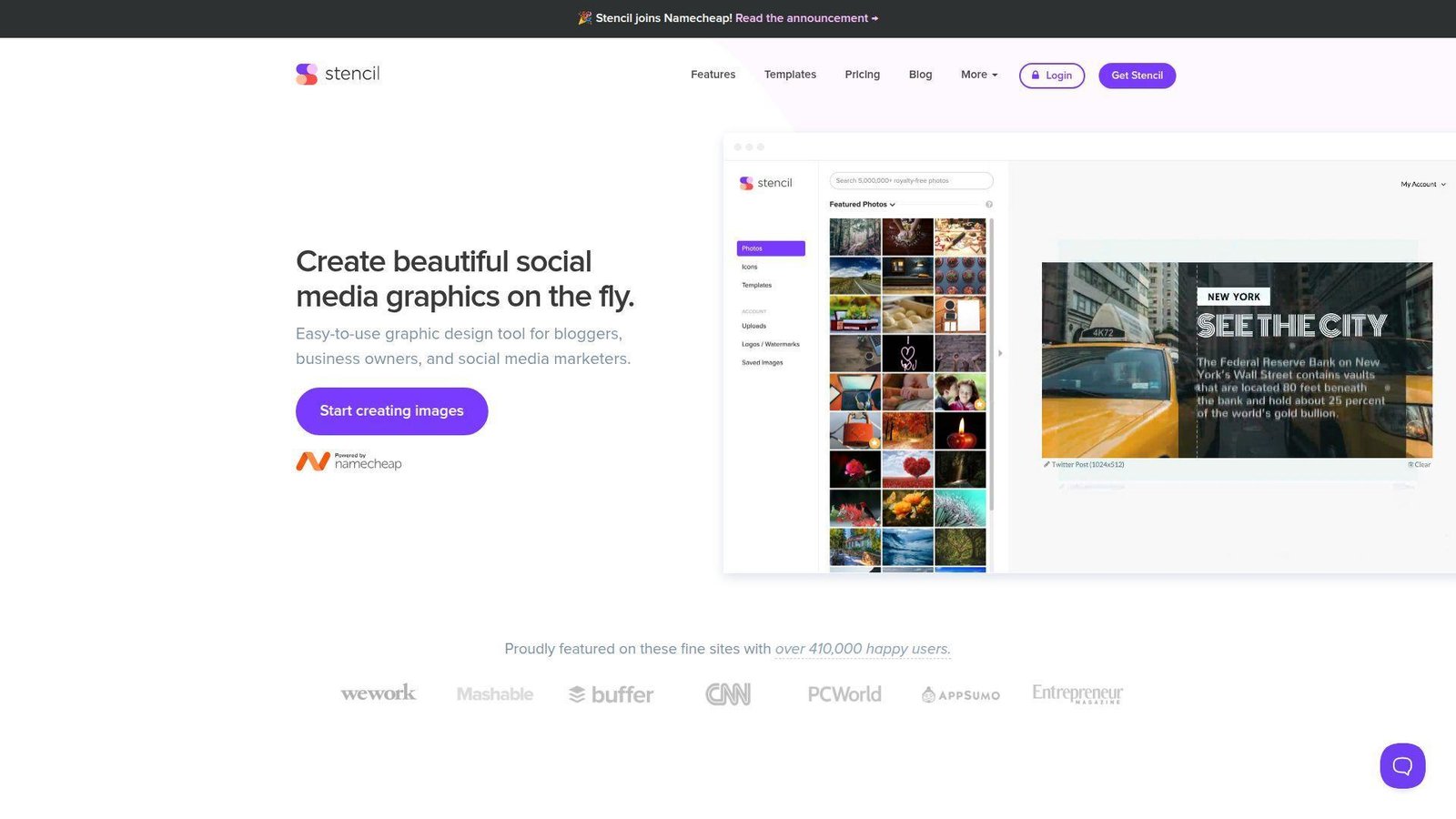Click the PCWorld logo
This screenshot has width=1456, height=819.
[x=844, y=694]
